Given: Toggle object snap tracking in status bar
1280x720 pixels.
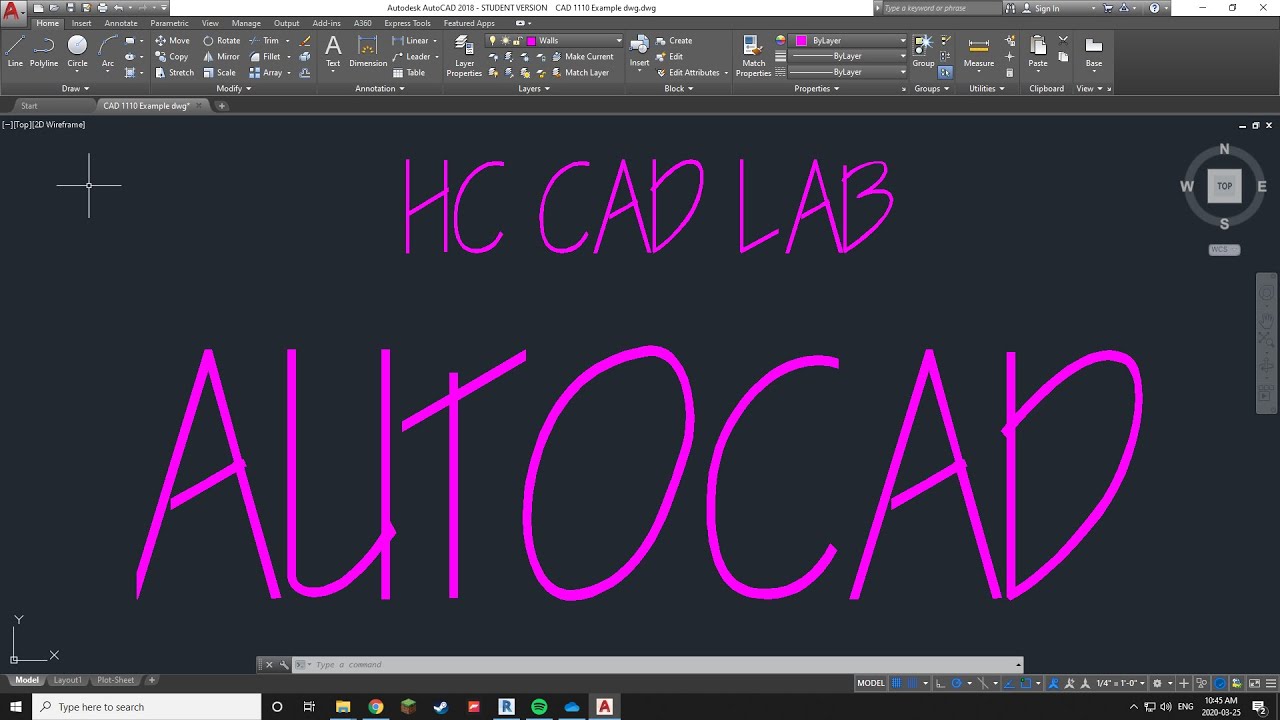Looking at the screenshot, I should 1009,683.
